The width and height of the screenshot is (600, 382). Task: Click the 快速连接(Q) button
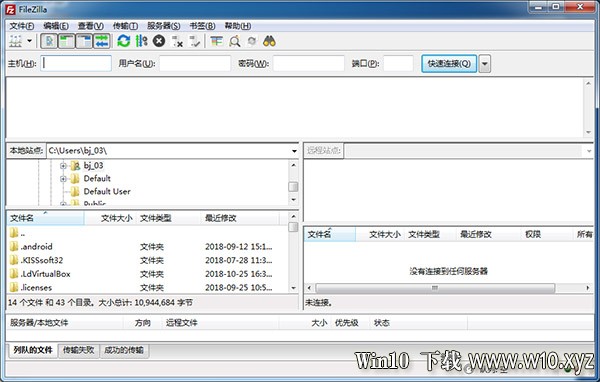pyautogui.click(x=449, y=64)
